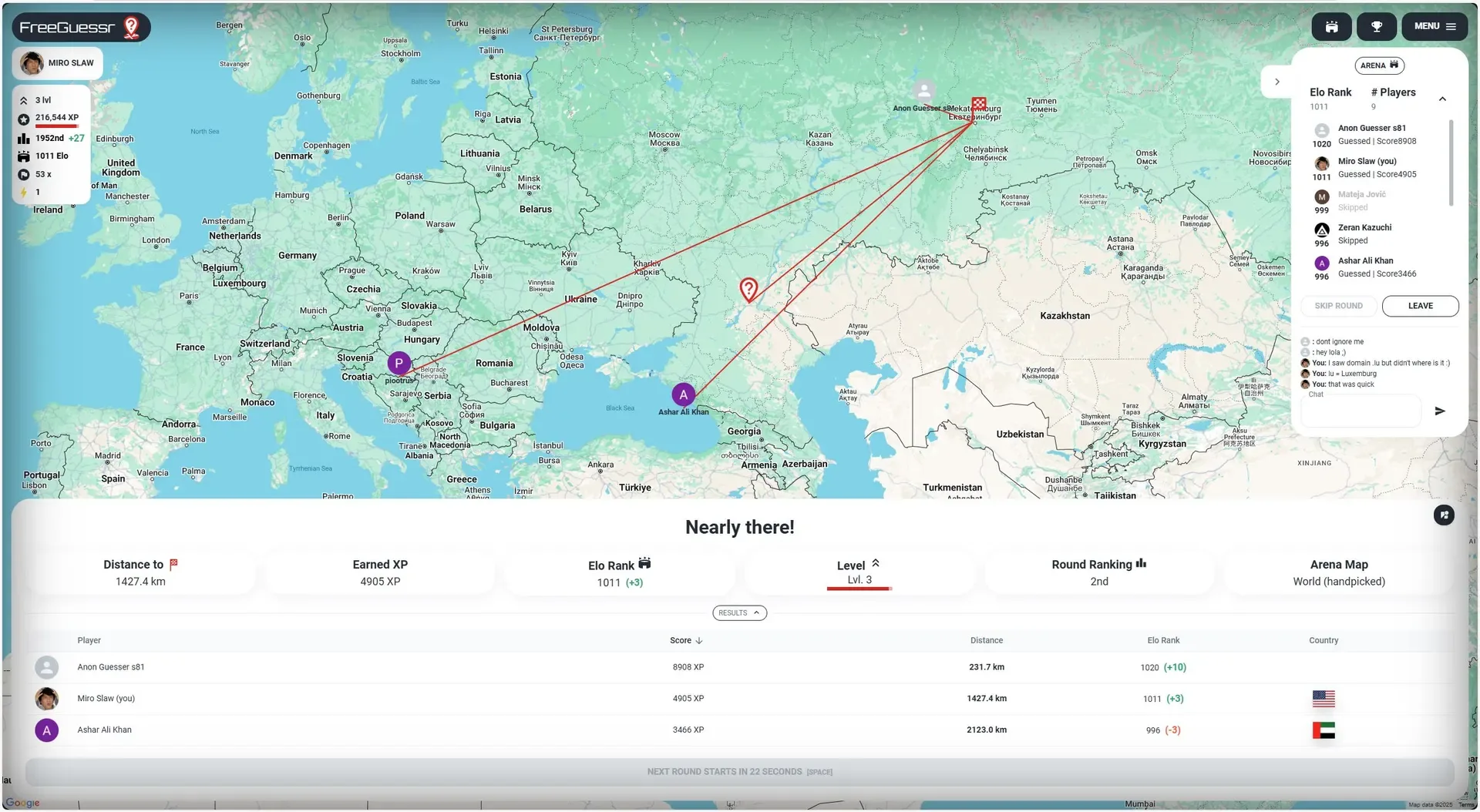Click the FreeGuessr logo

coord(80,28)
